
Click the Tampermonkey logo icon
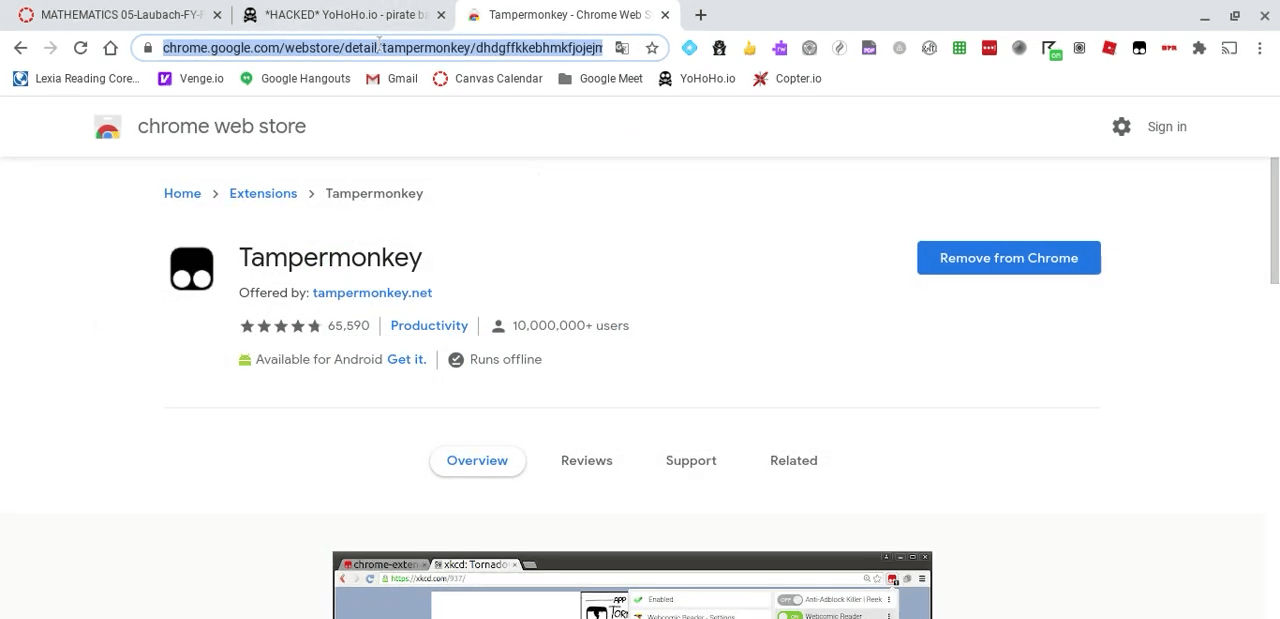(192, 269)
